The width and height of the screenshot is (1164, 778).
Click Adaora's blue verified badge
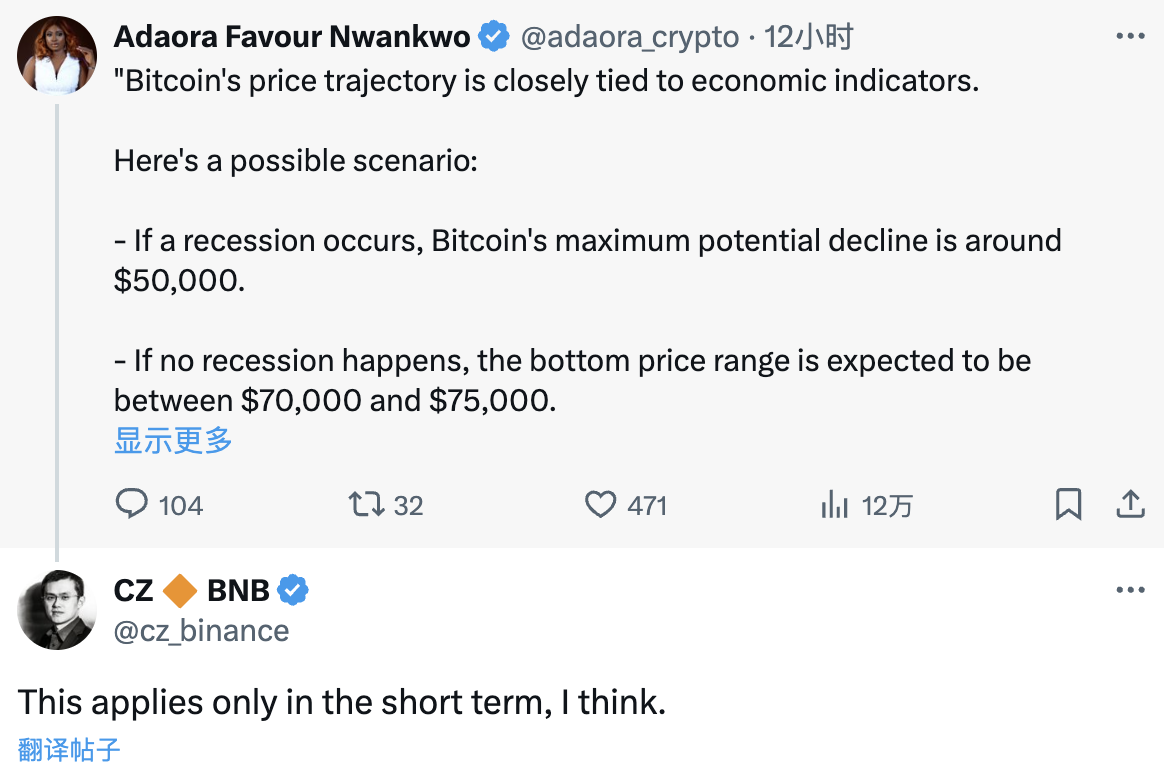tap(494, 38)
